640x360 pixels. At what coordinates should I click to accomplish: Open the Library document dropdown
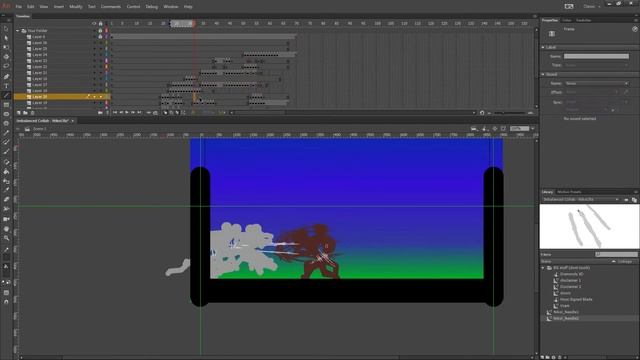(580, 200)
